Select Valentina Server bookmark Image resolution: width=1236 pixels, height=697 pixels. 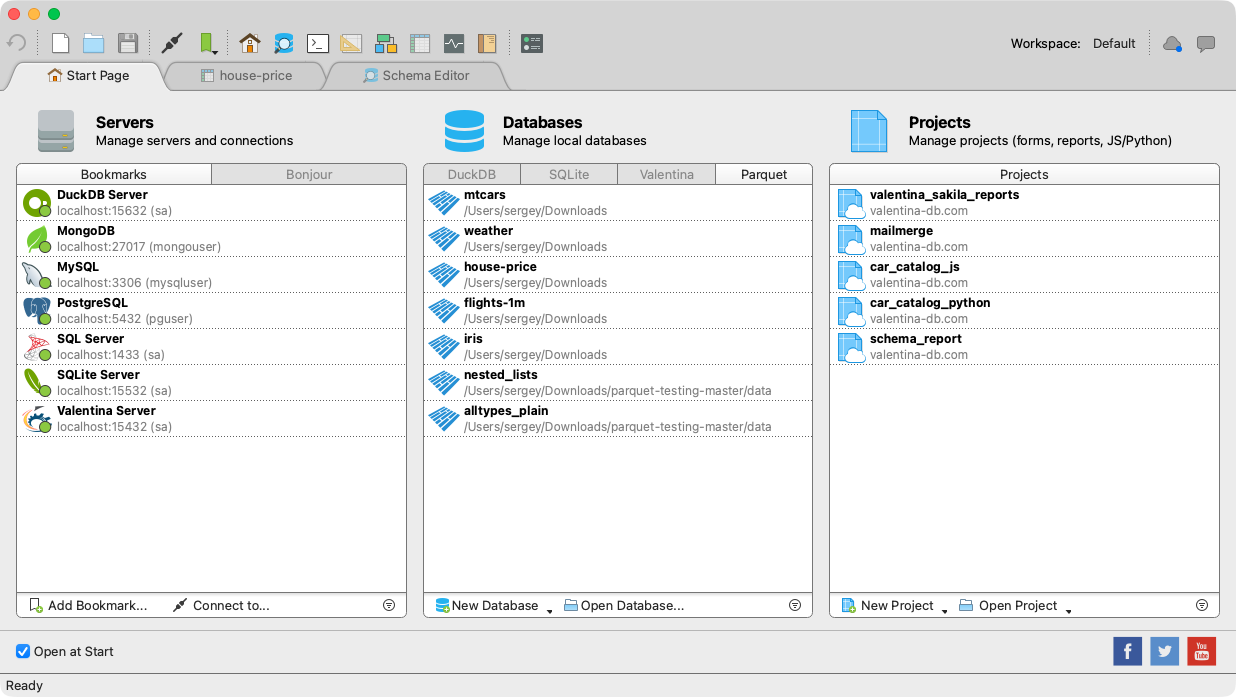[x=211, y=419]
